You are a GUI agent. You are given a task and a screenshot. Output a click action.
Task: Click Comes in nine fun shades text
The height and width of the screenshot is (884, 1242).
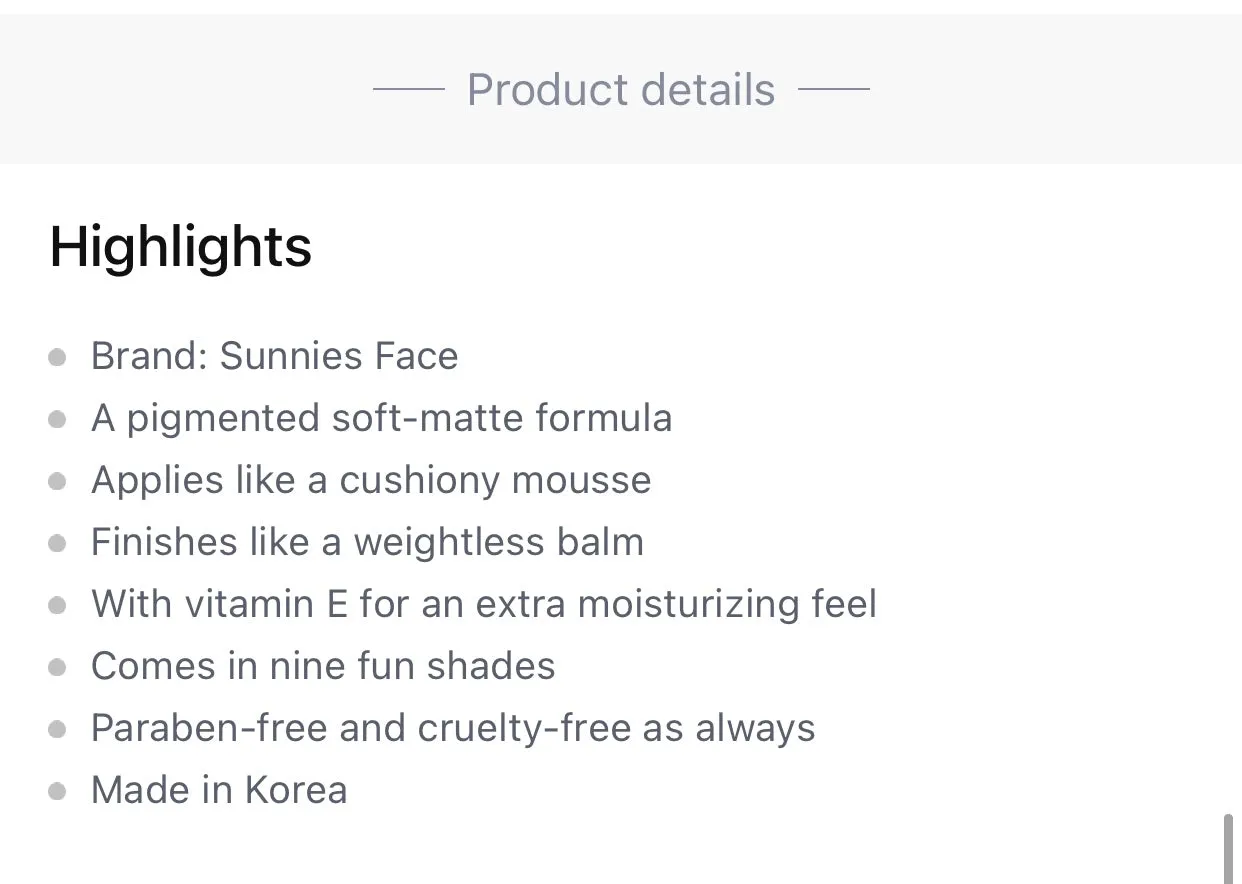pos(323,666)
